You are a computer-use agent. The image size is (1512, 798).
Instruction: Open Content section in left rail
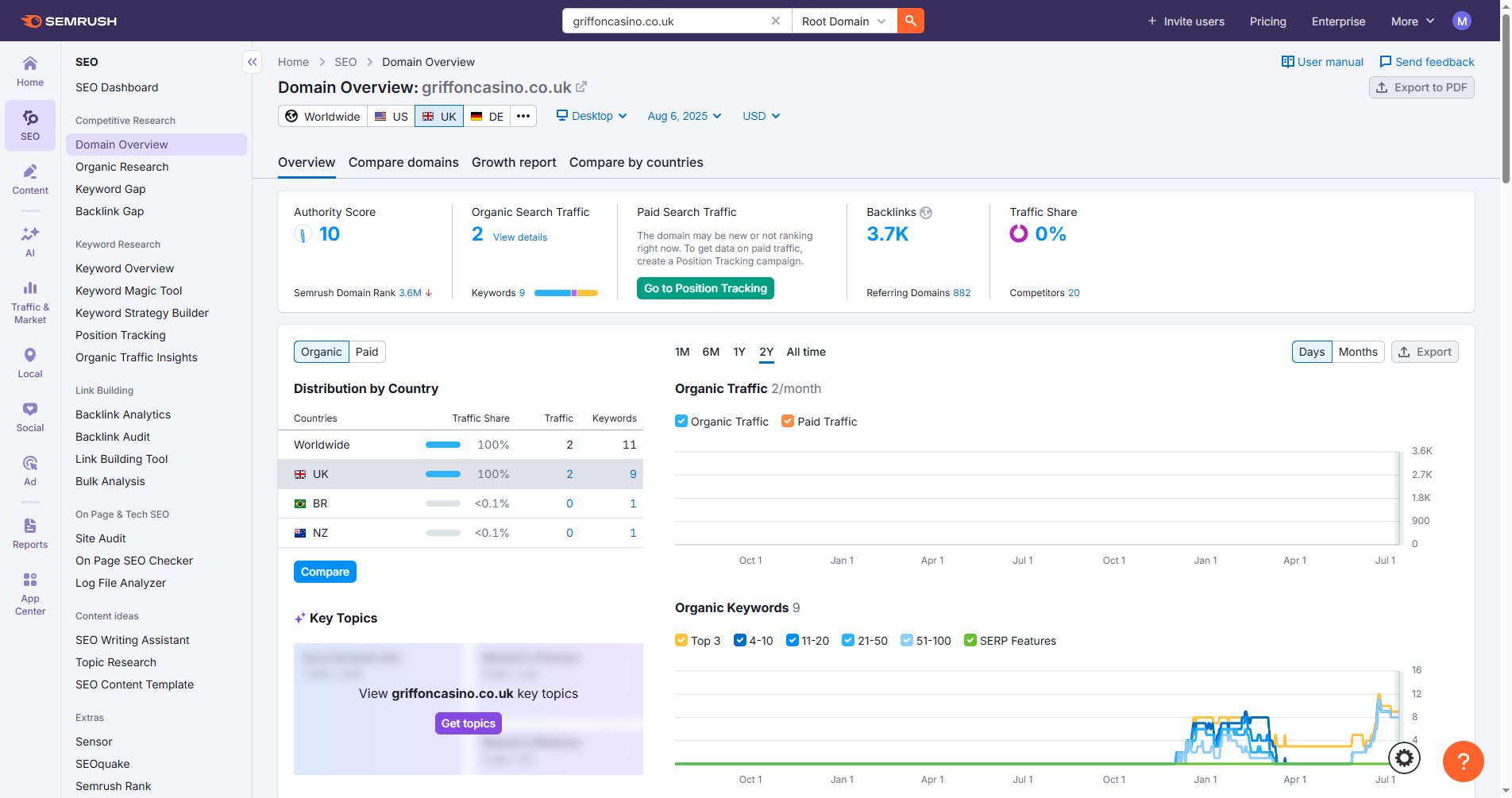click(30, 179)
